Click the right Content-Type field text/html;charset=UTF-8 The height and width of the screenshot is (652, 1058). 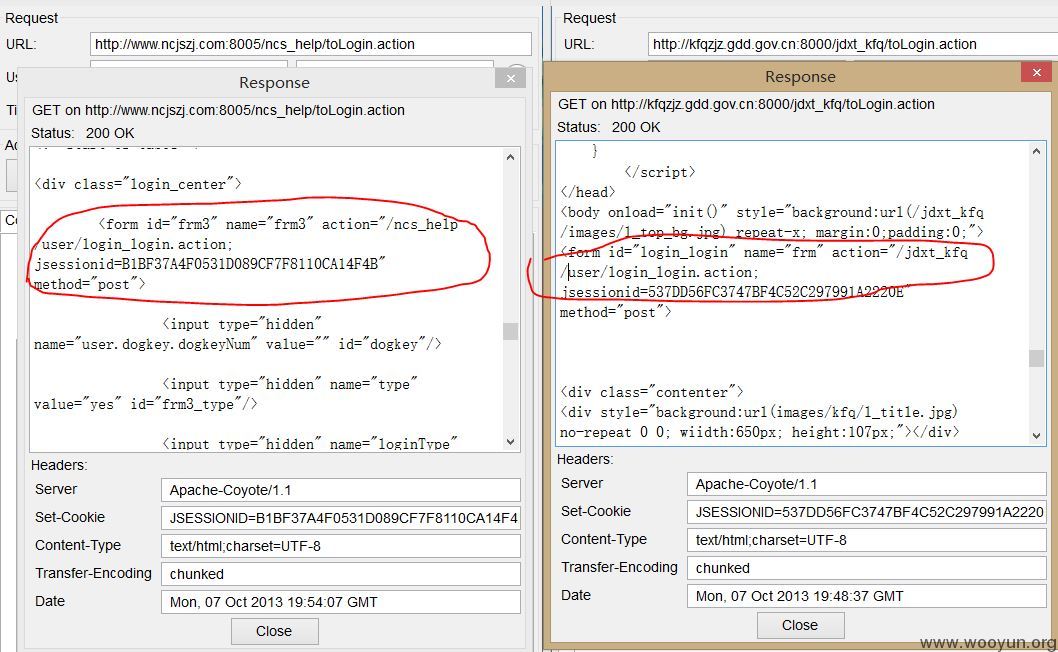click(866, 540)
